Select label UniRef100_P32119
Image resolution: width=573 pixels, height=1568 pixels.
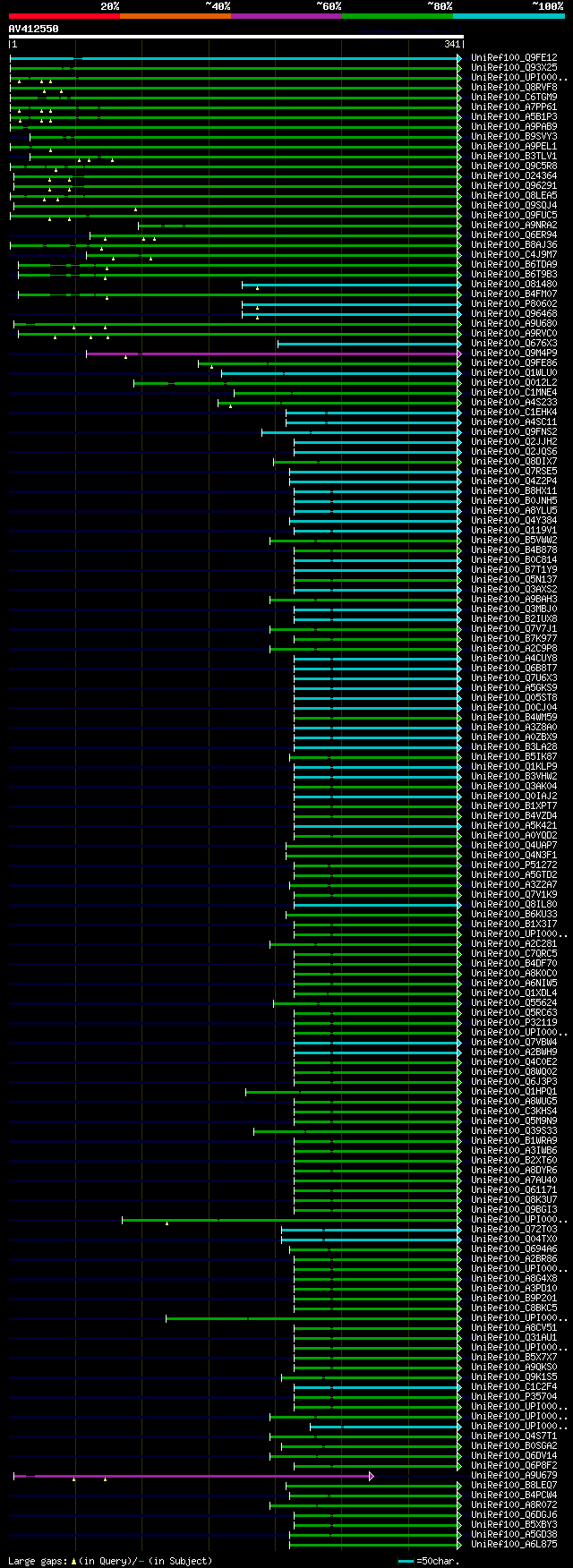coord(514,1023)
